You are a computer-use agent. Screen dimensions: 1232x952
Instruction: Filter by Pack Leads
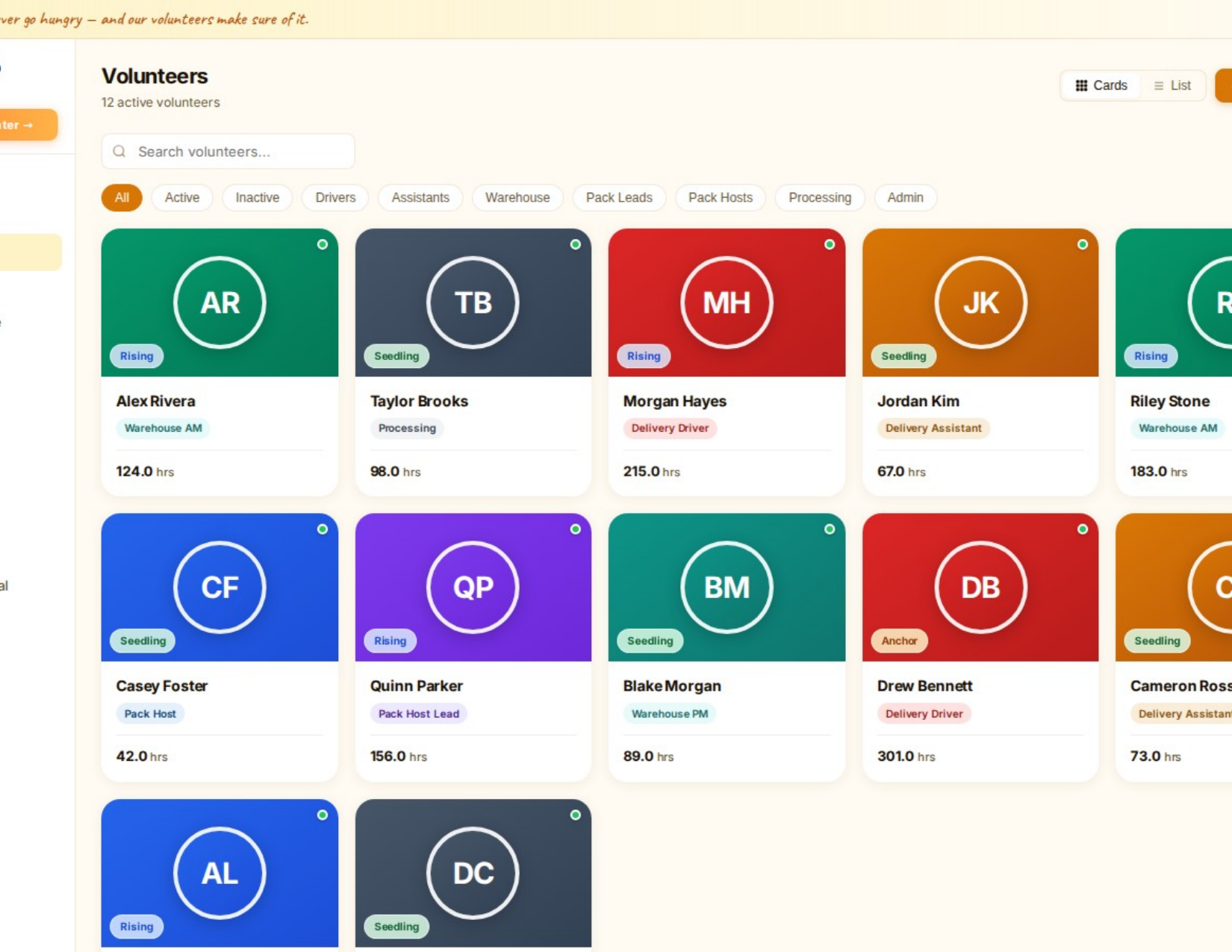coord(619,197)
